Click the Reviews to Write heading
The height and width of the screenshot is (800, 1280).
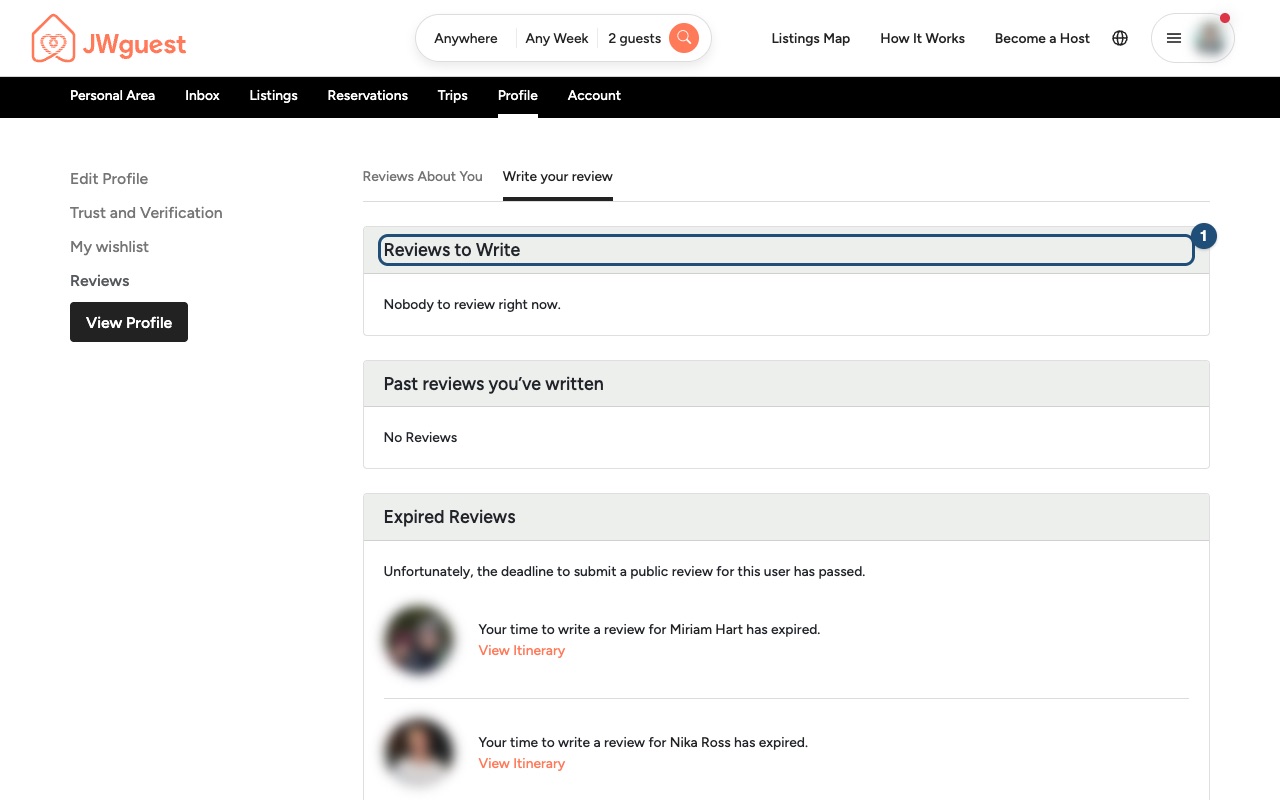[452, 250]
